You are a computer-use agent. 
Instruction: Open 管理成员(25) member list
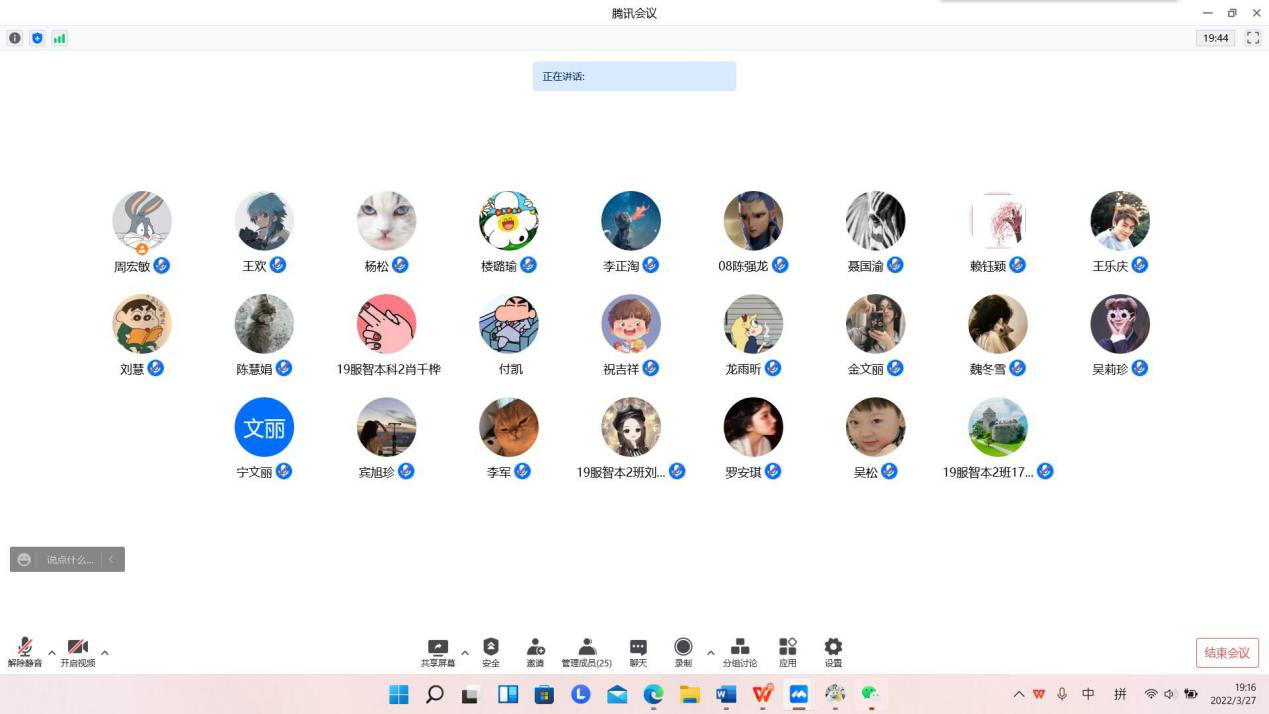tap(587, 652)
